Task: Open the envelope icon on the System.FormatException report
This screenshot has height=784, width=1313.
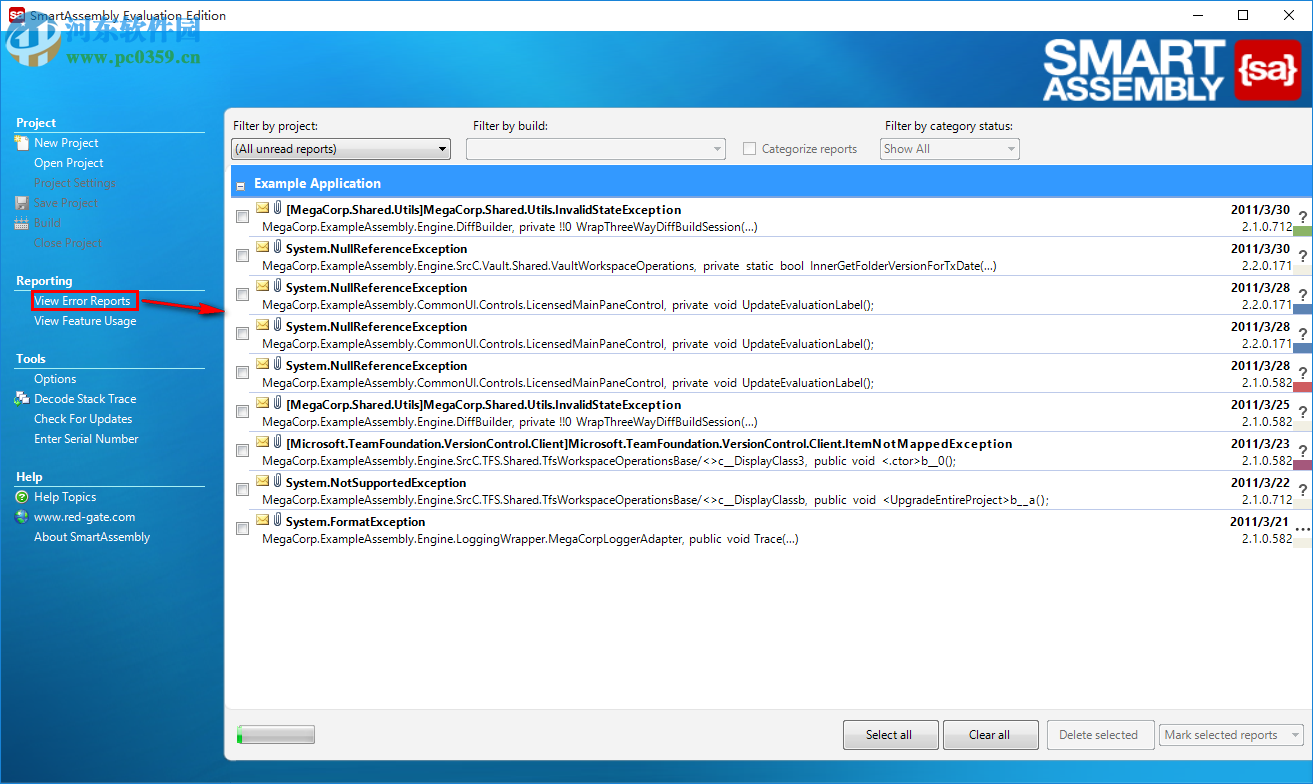Action: [x=261, y=519]
